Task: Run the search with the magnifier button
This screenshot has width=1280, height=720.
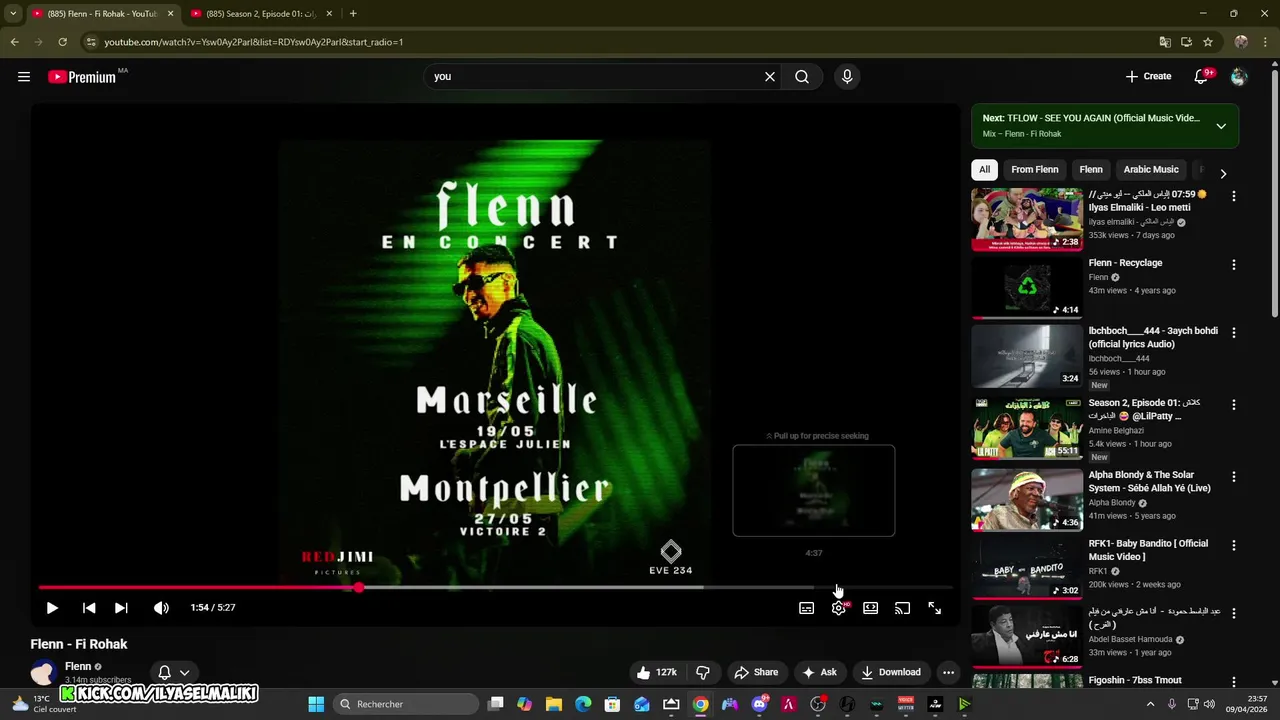Action: (802, 76)
